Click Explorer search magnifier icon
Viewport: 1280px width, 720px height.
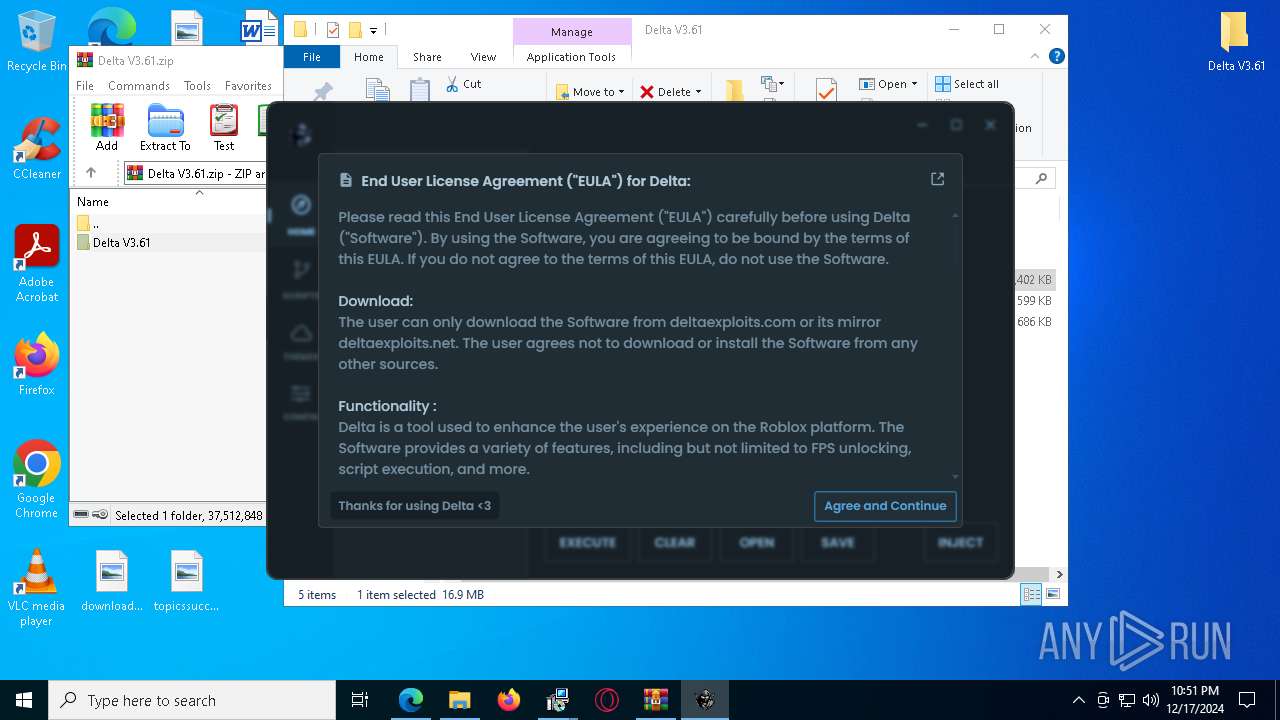(1041, 179)
